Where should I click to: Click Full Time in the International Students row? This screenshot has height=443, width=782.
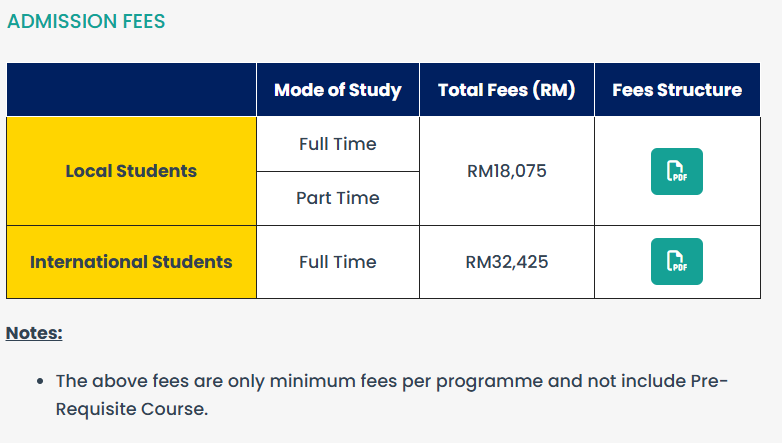coord(337,262)
